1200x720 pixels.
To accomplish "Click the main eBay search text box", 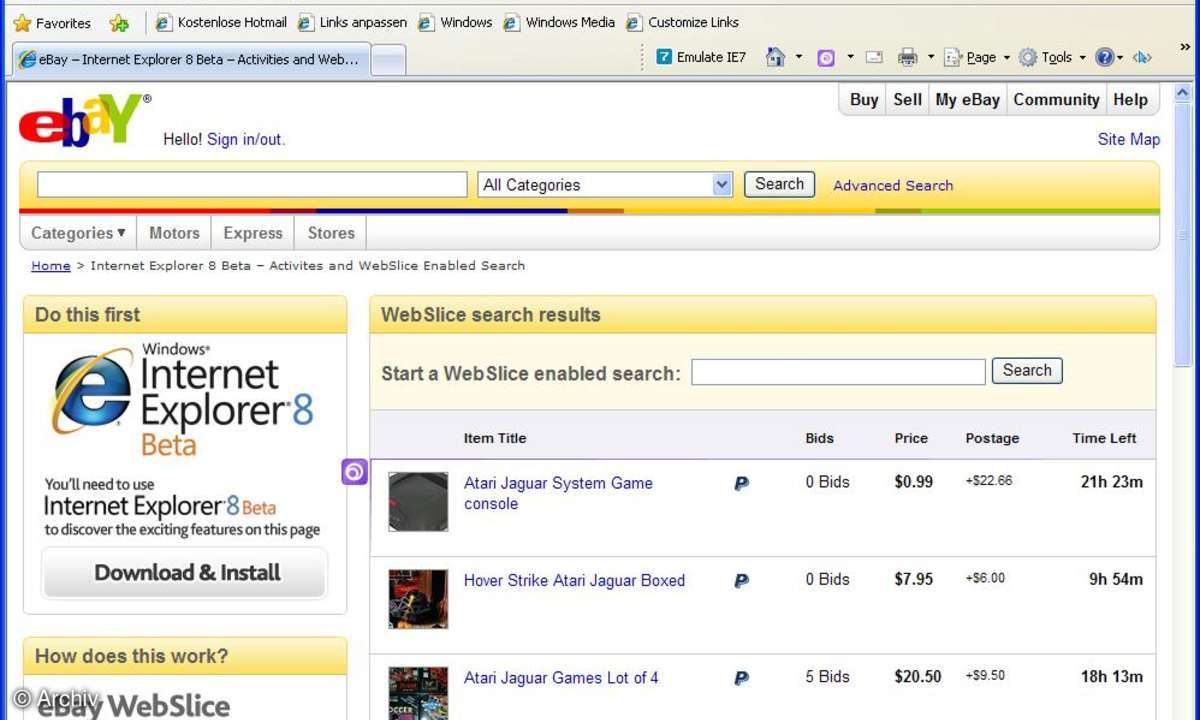I will [x=252, y=184].
